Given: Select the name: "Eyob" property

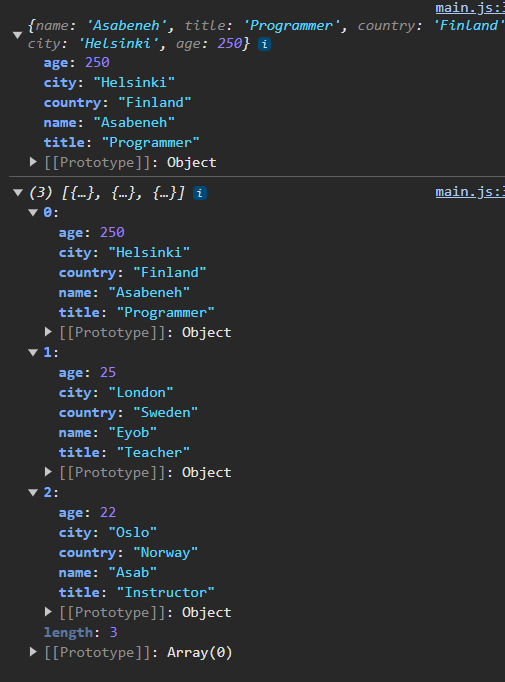Looking at the screenshot, I should [108, 432].
